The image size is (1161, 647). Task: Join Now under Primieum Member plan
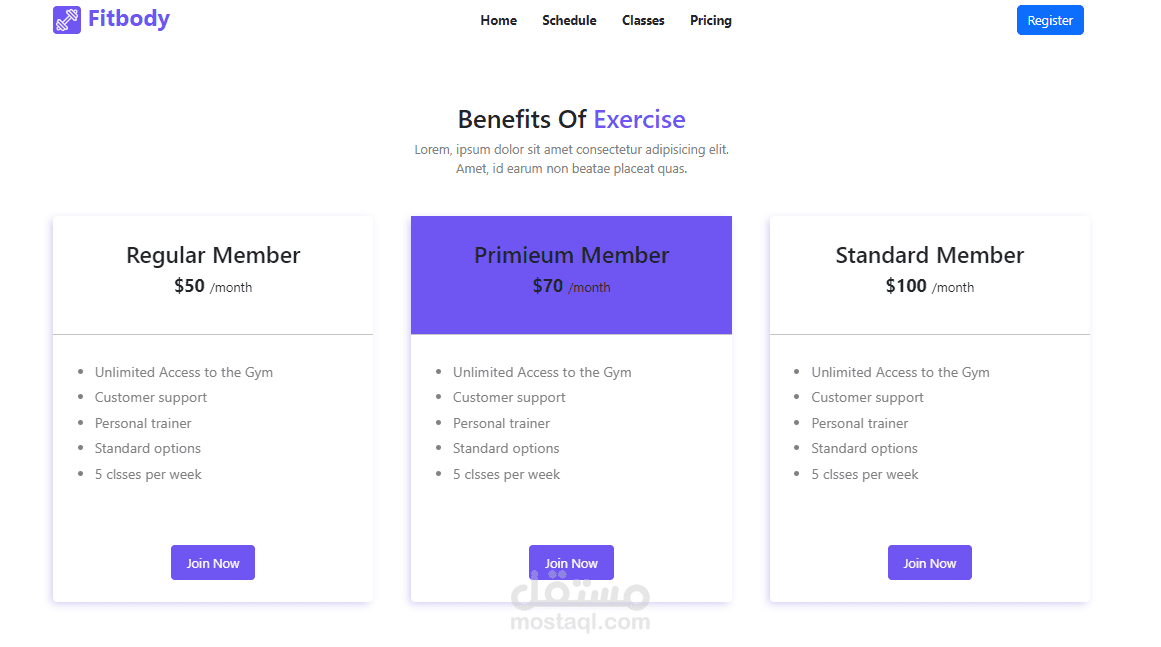(x=571, y=563)
